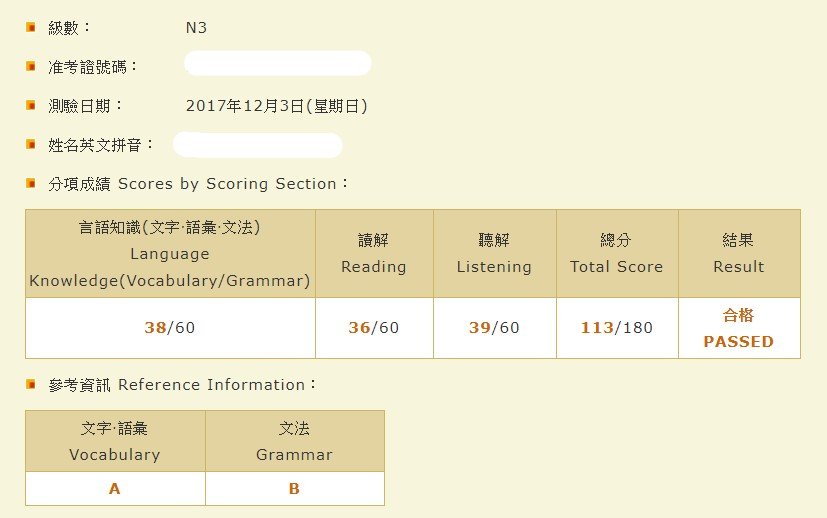
Task: Click the bullet next to 參考資訊 Reference Information
Action: (x=31, y=384)
